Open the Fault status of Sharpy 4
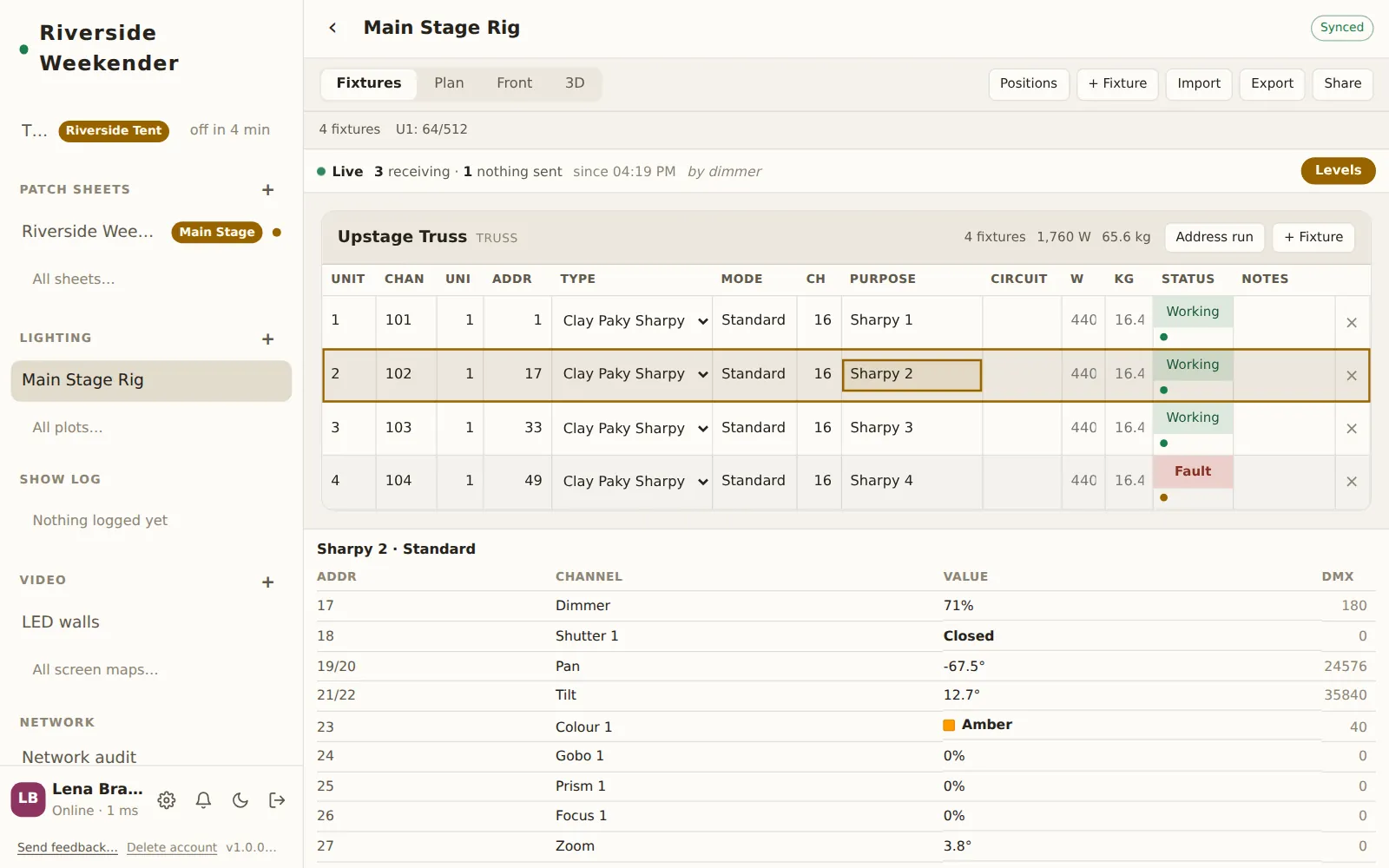Image resolution: width=1389 pixels, height=868 pixels. point(1193,471)
